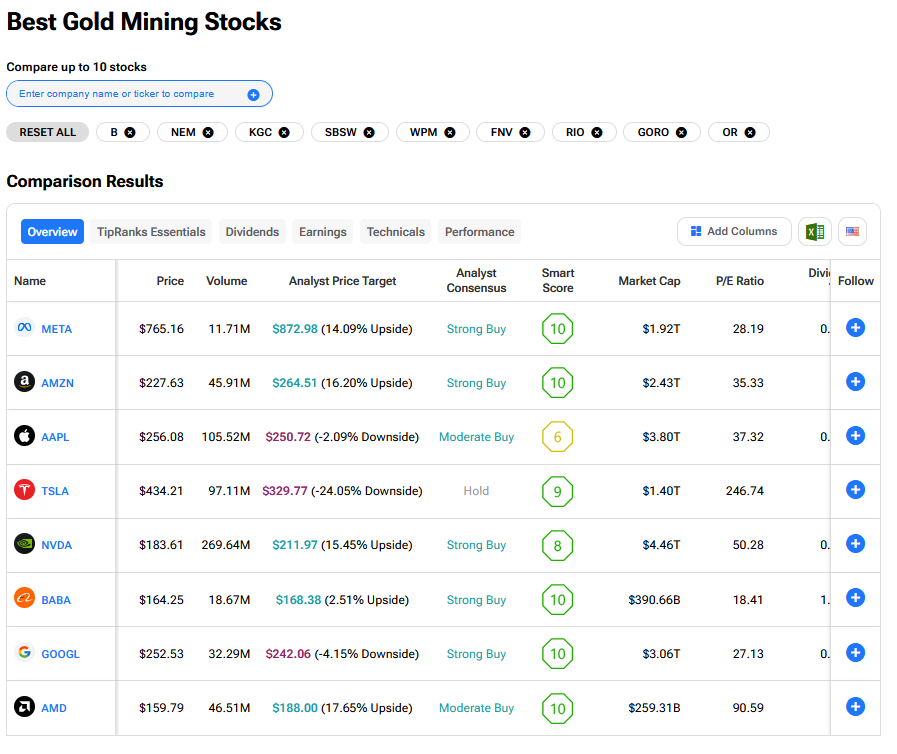Click TSLA's Smart Score 9 badge
This screenshot has width=897, height=754.
click(x=558, y=491)
